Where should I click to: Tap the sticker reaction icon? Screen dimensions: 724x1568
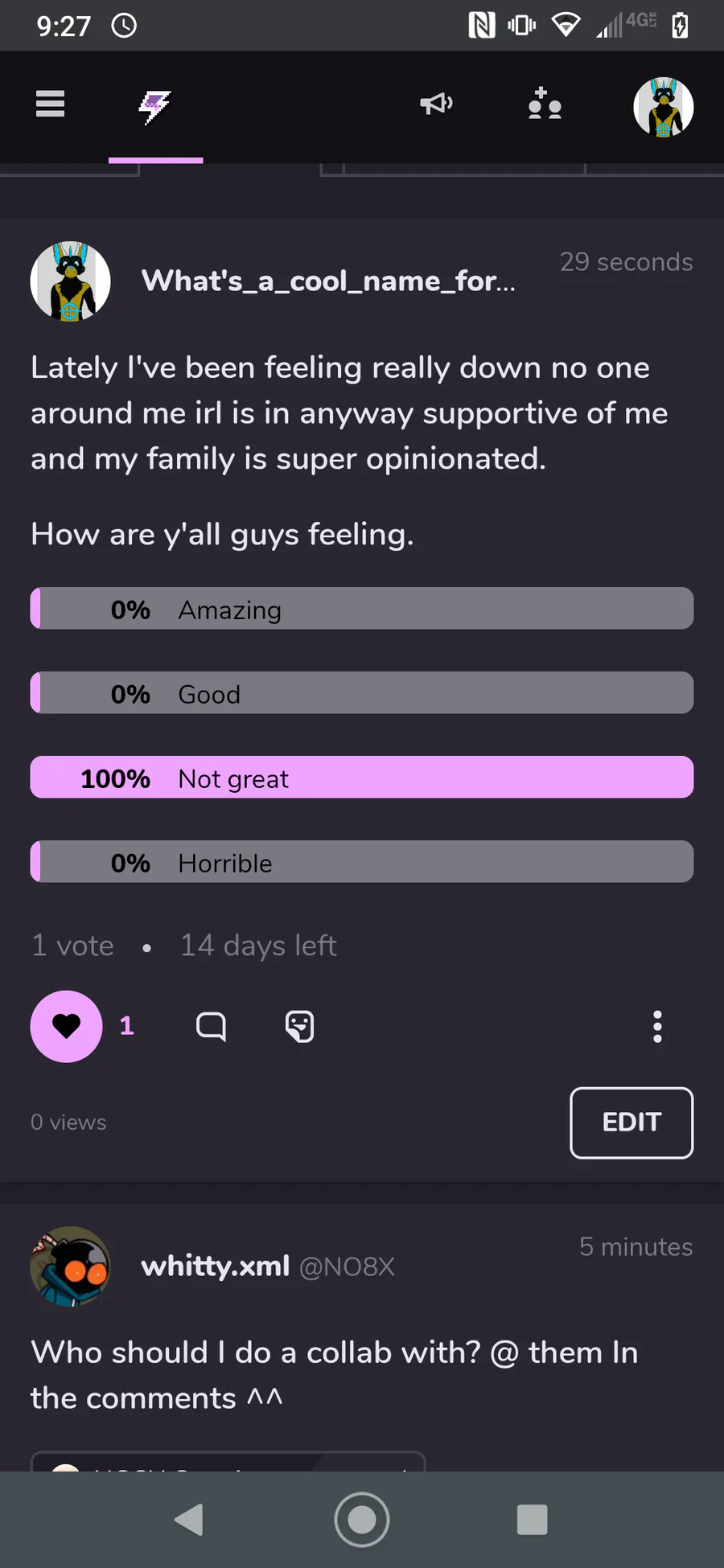[299, 1027]
